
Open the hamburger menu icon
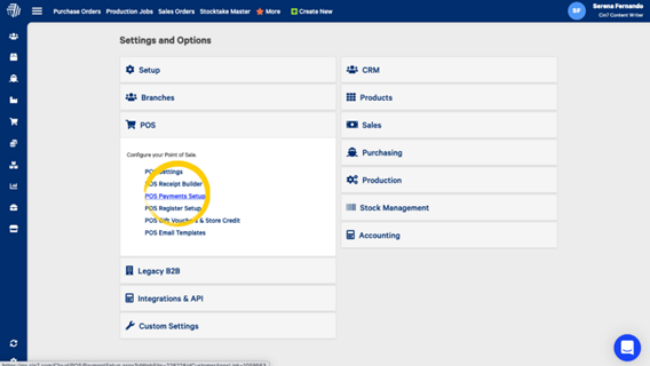click(37, 11)
